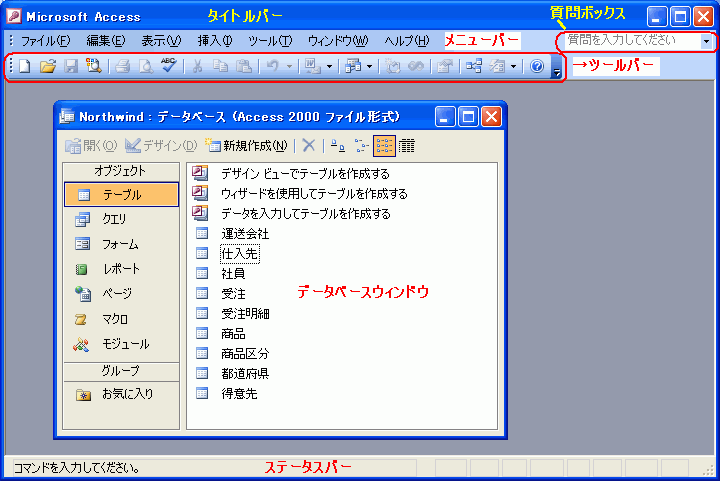The image size is (720, 481).
Task: Click the OfficeLinks Word icon
Action: click(313, 67)
